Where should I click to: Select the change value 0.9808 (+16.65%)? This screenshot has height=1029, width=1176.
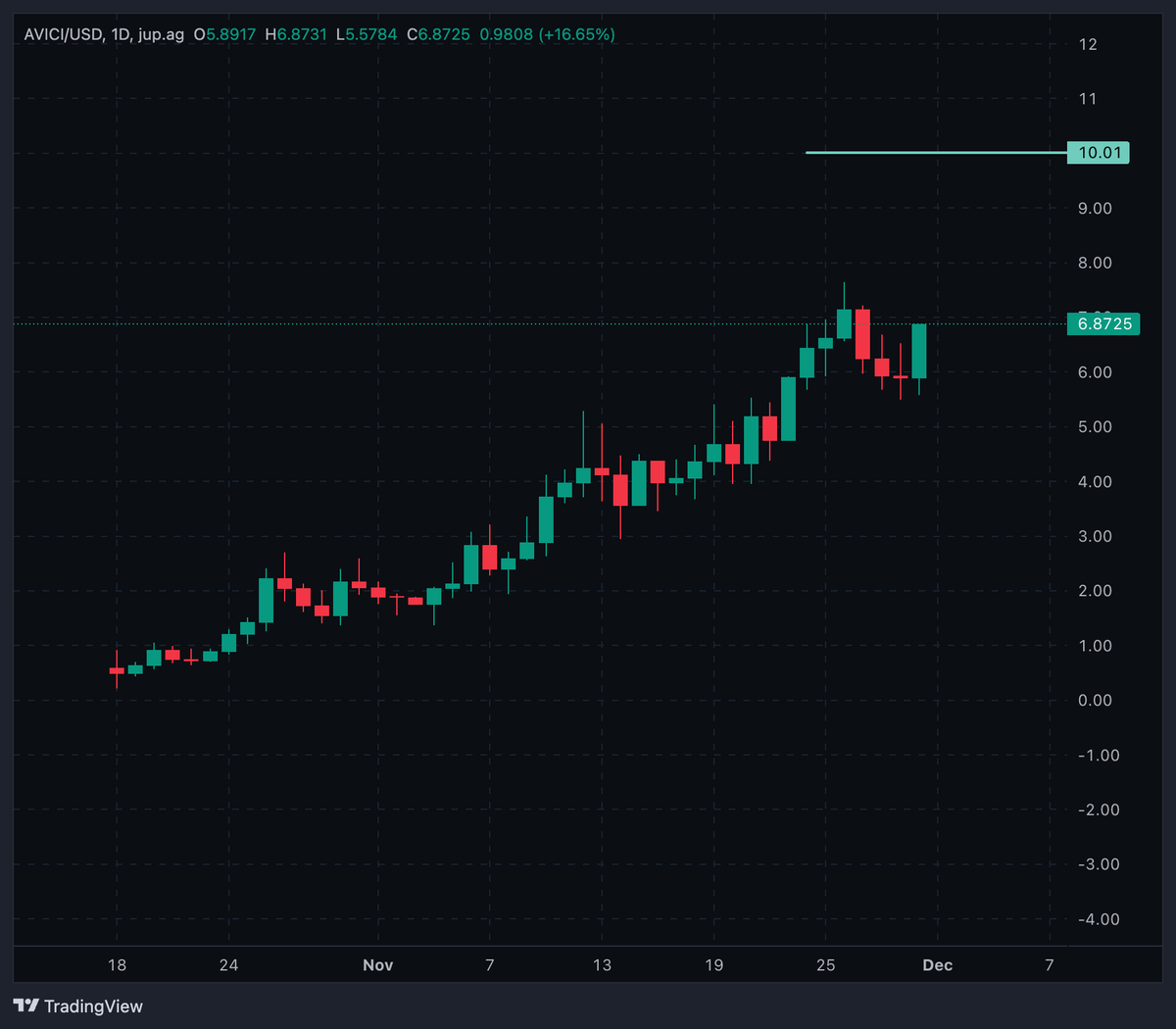point(547,34)
